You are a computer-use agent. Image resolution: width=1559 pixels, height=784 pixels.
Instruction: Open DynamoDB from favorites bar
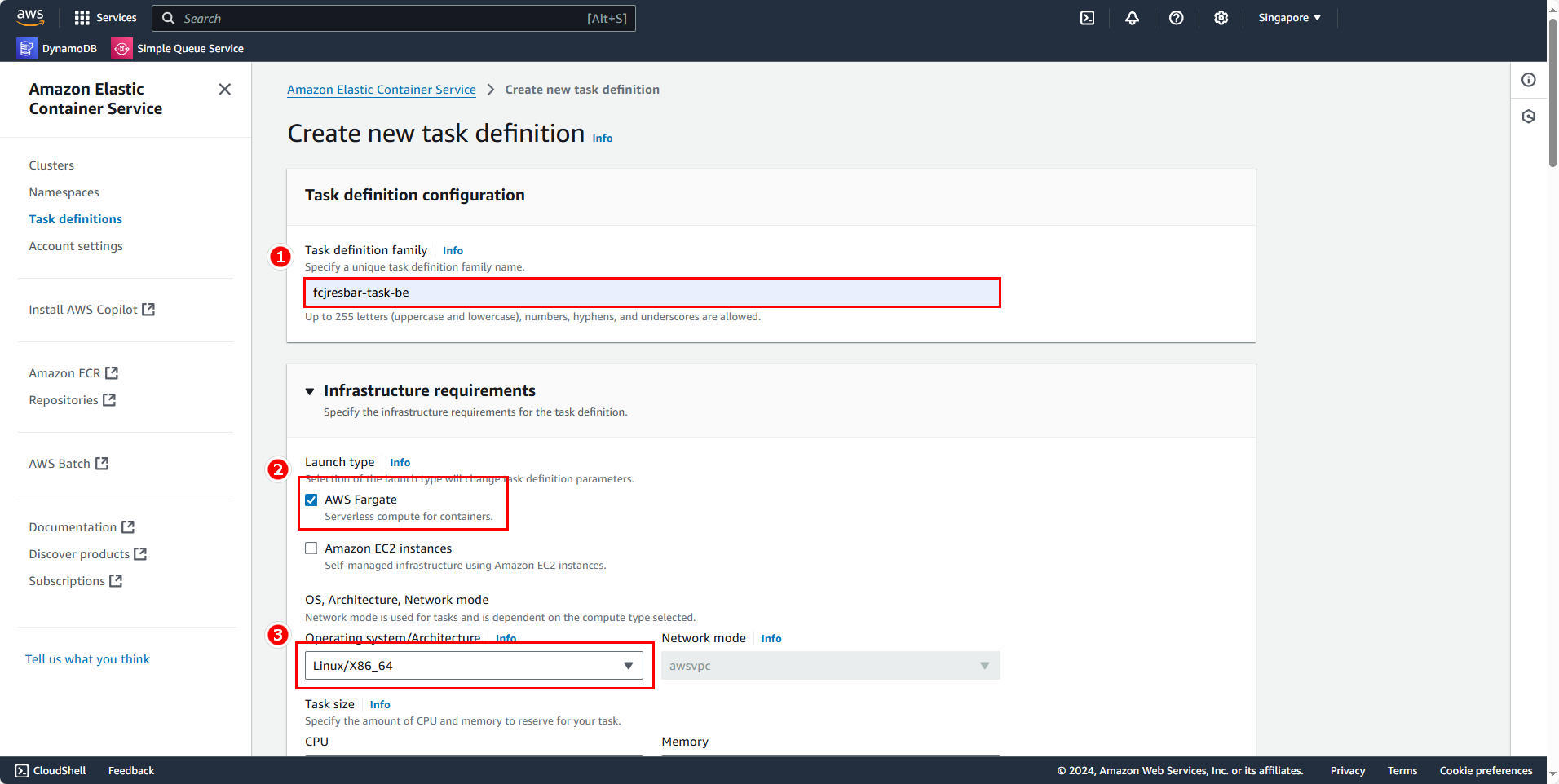(x=69, y=49)
